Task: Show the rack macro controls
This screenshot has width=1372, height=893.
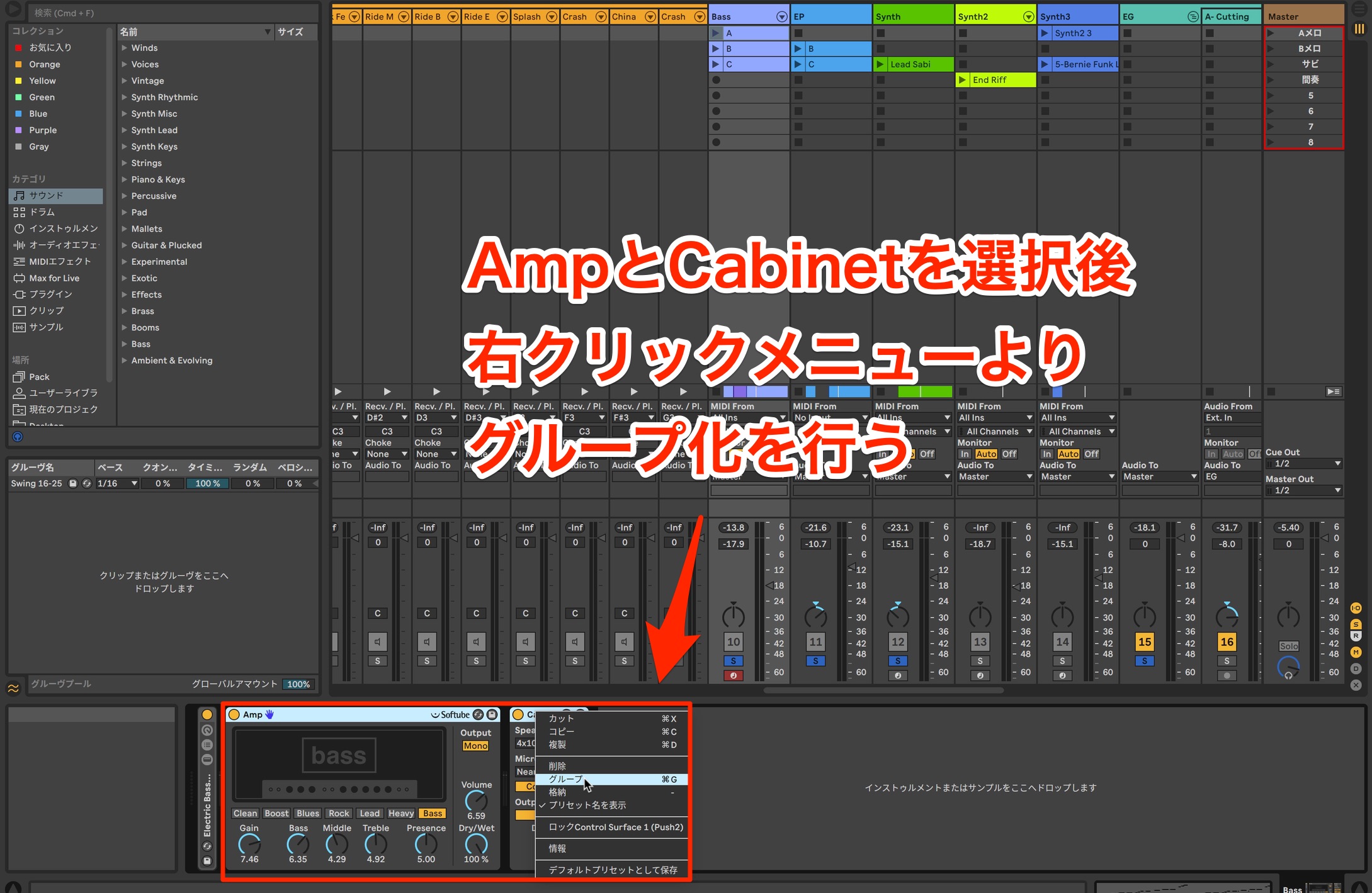Action: click(x=207, y=731)
